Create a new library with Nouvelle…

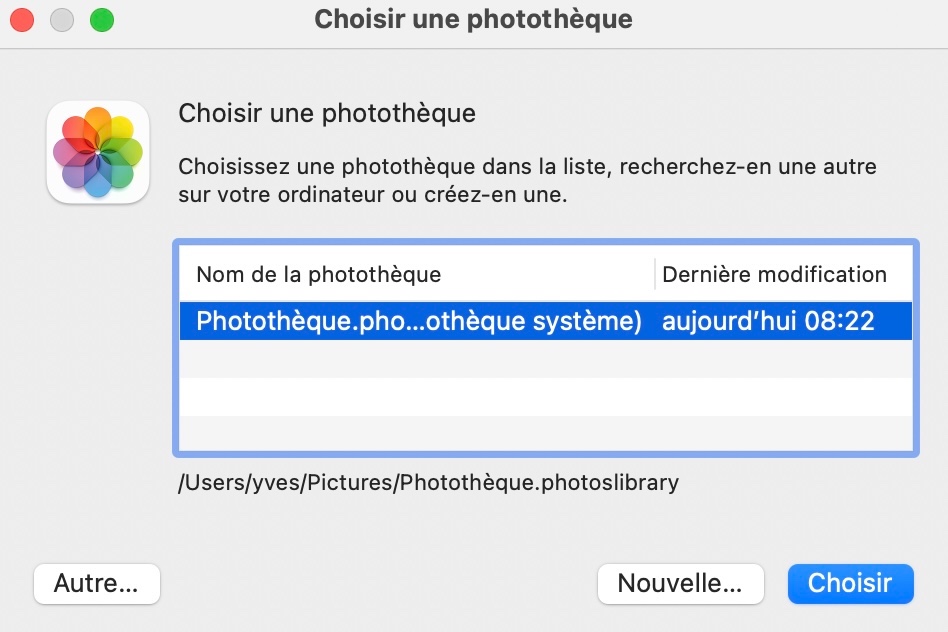click(x=680, y=583)
